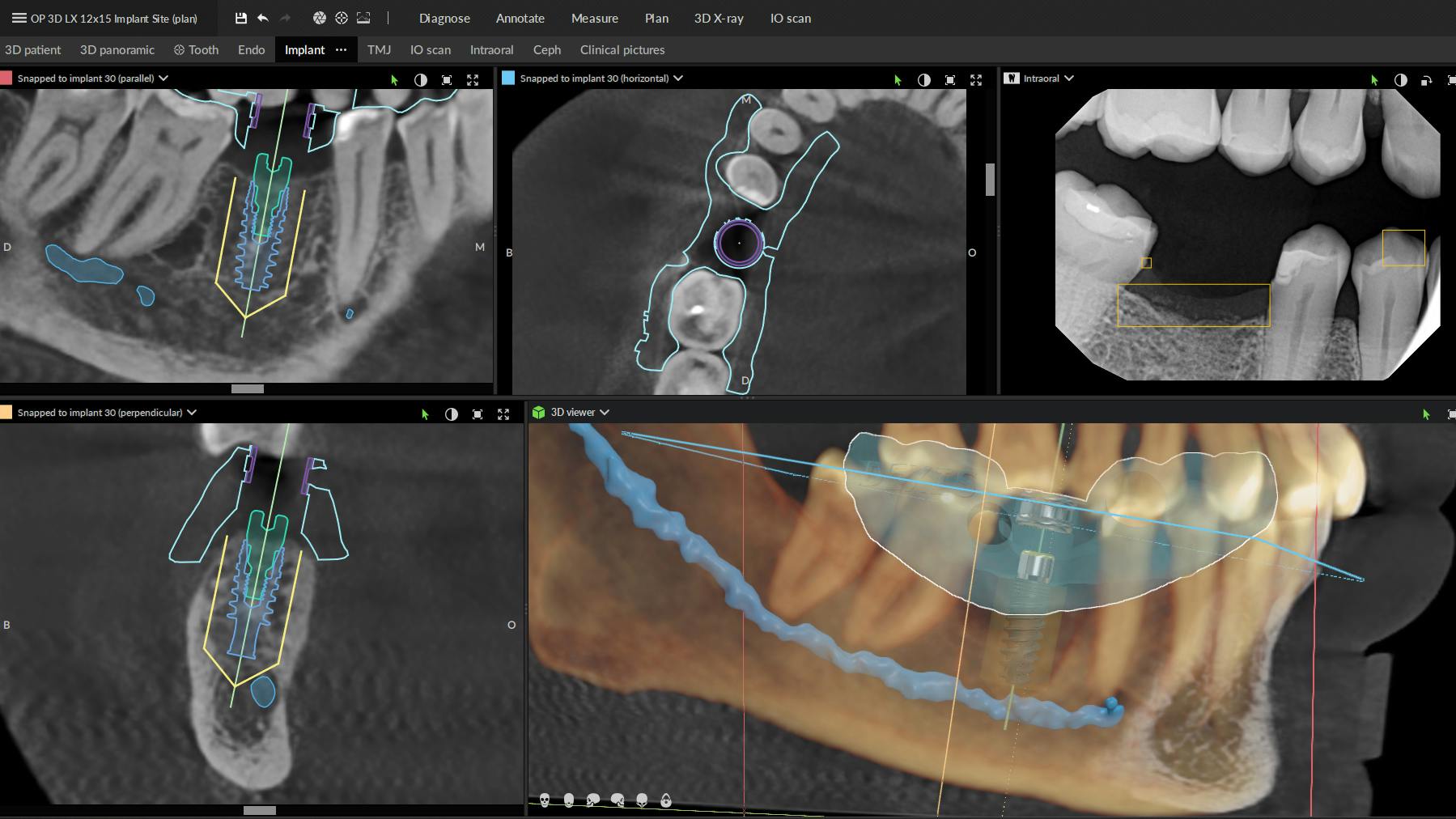
Task: Select the left lateral skull orientation preset
Action: 593,800
